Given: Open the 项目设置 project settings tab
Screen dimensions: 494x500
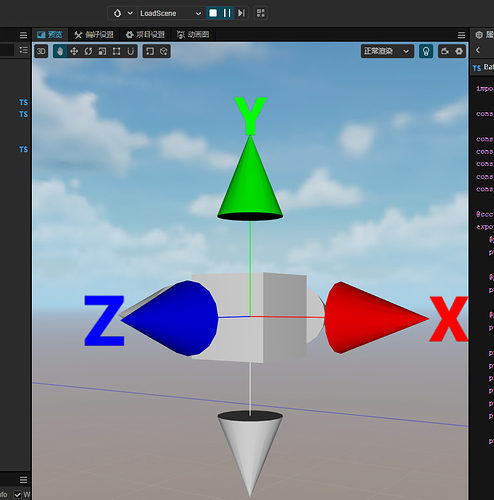Looking at the screenshot, I should (145, 35).
